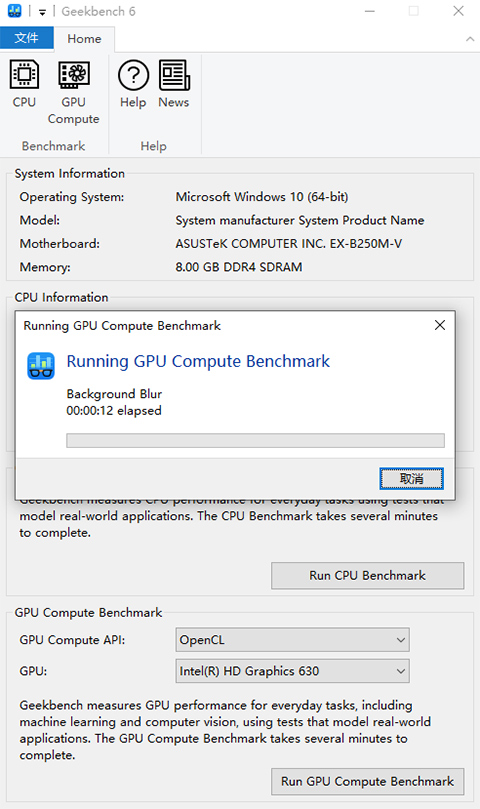The width and height of the screenshot is (480, 809).
Task: Click the benchmark progress bar
Action: [255, 440]
